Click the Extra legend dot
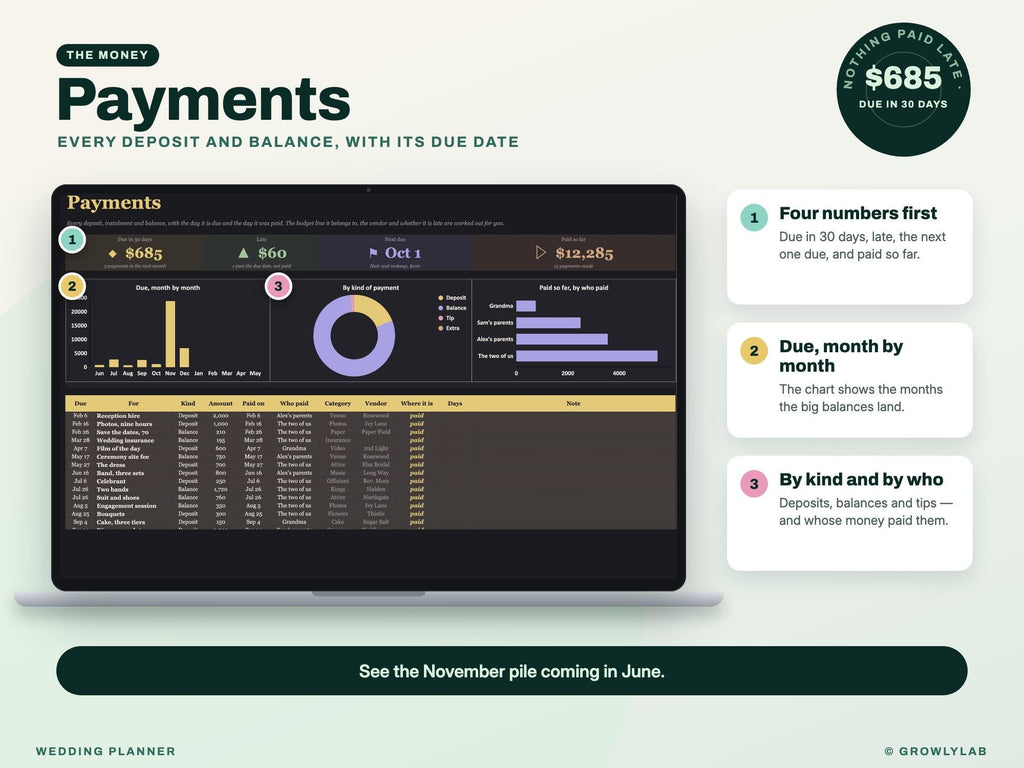The image size is (1024, 768). pos(441,328)
